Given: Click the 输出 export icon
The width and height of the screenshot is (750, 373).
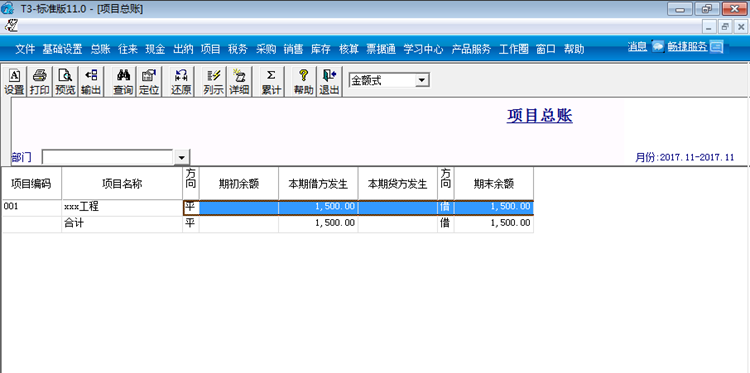Looking at the screenshot, I should pyautogui.click(x=91, y=81).
